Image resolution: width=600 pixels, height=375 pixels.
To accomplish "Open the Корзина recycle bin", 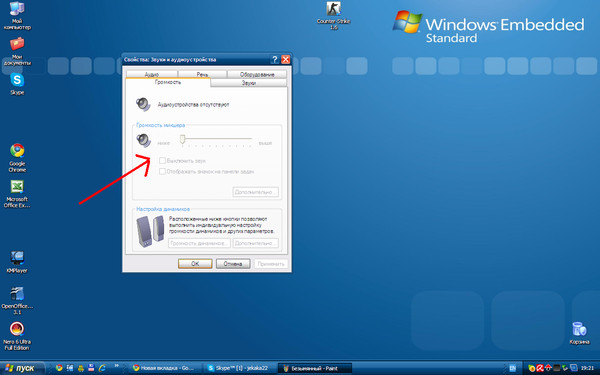I will click(x=579, y=333).
